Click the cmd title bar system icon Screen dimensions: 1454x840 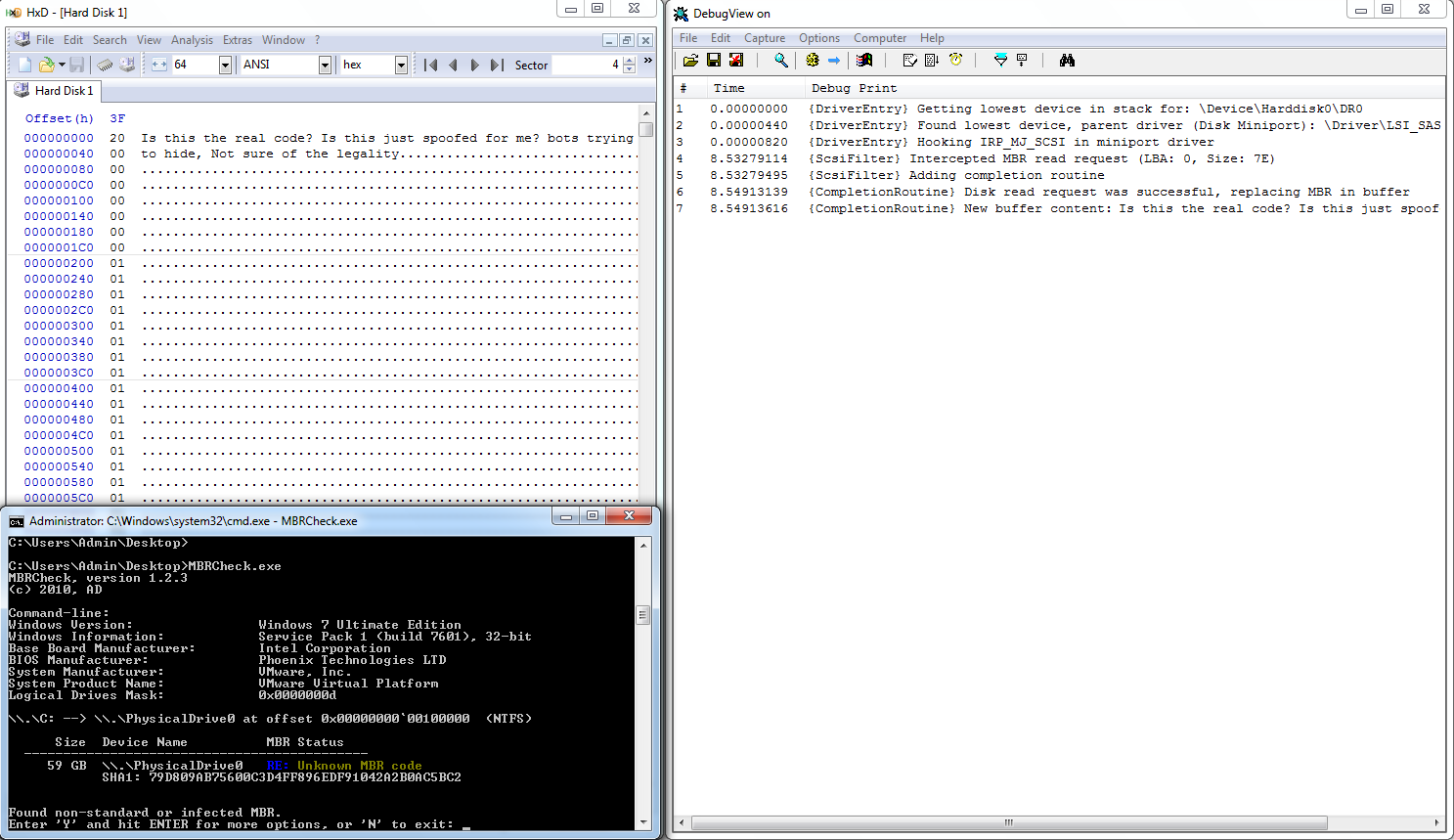pos(17,521)
